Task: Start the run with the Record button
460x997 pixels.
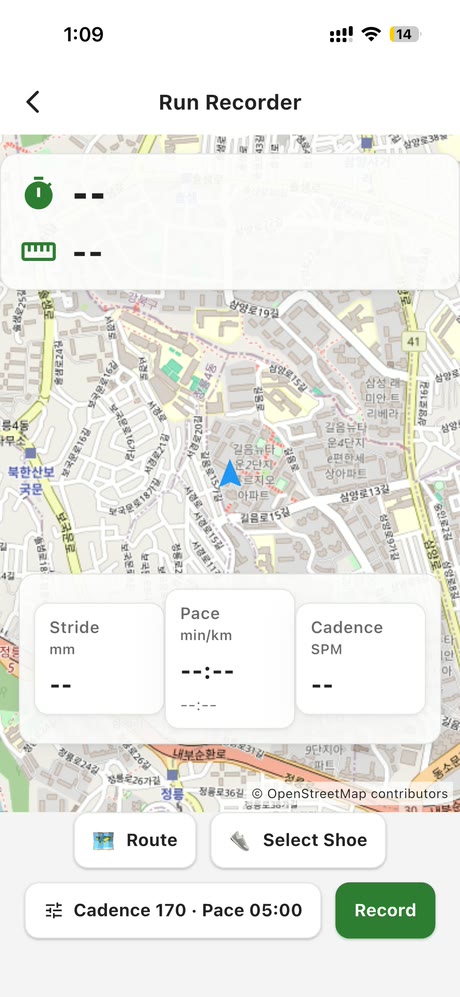Action: pos(385,910)
